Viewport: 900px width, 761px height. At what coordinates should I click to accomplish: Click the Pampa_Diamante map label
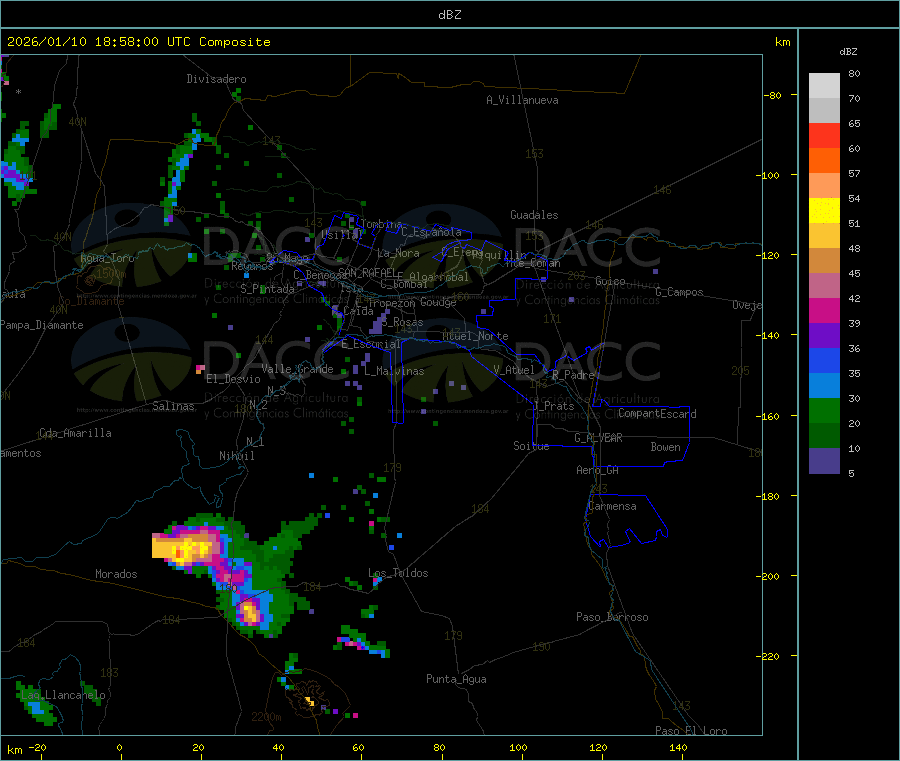(41, 325)
